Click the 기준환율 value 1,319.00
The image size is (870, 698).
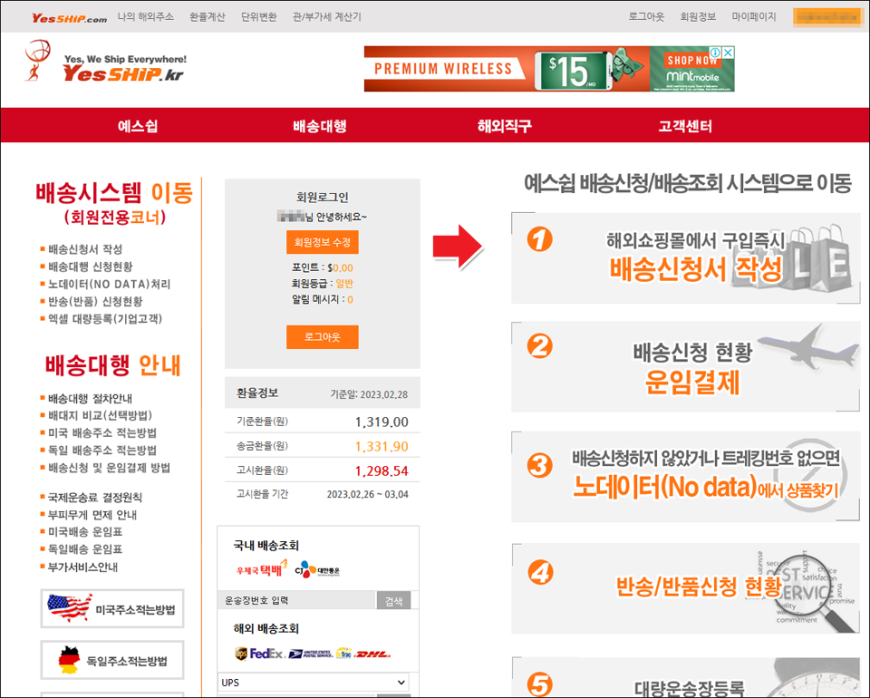(x=382, y=422)
